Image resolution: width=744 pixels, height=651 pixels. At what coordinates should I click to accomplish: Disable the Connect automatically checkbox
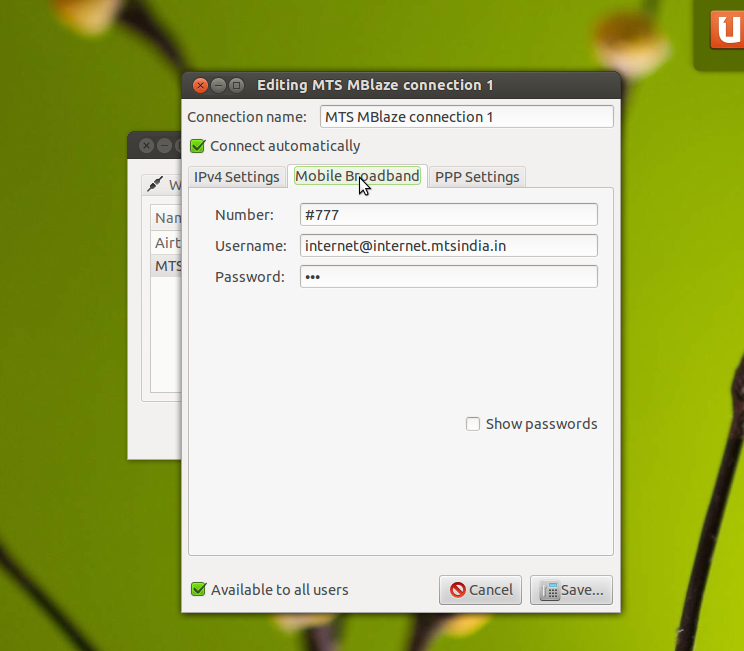(x=198, y=146)
